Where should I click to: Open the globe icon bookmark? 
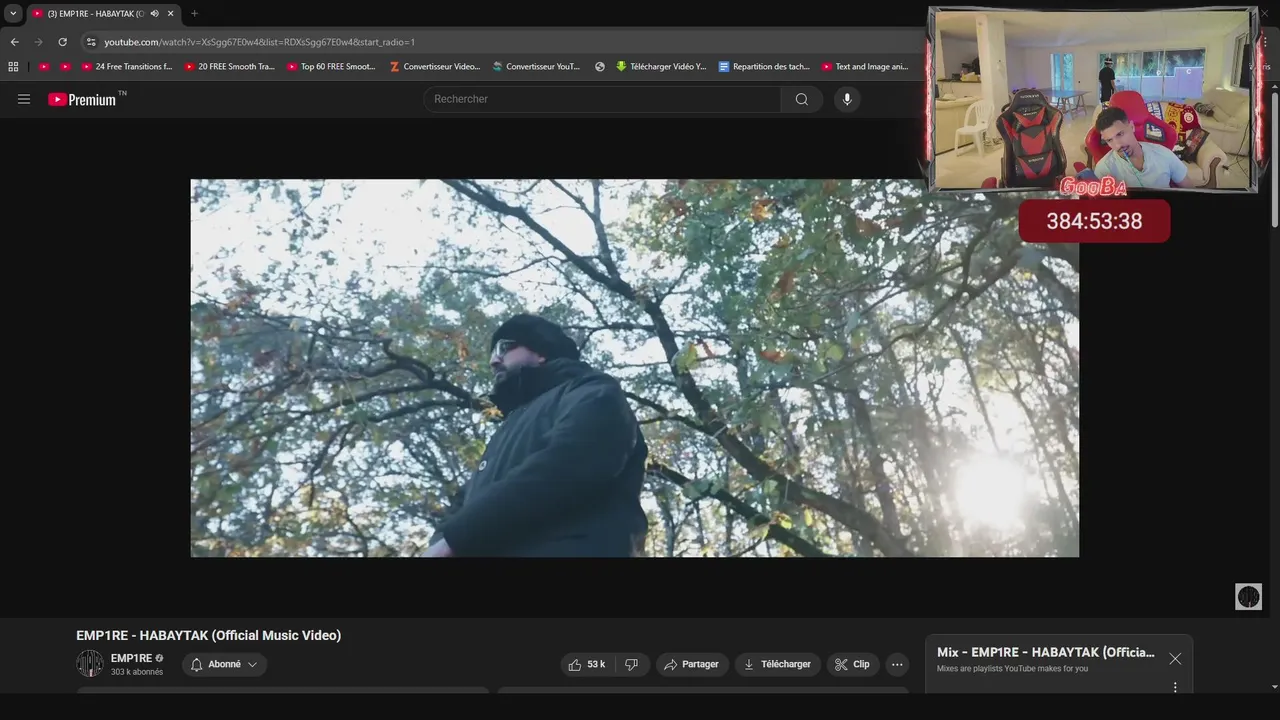(600, 67)
